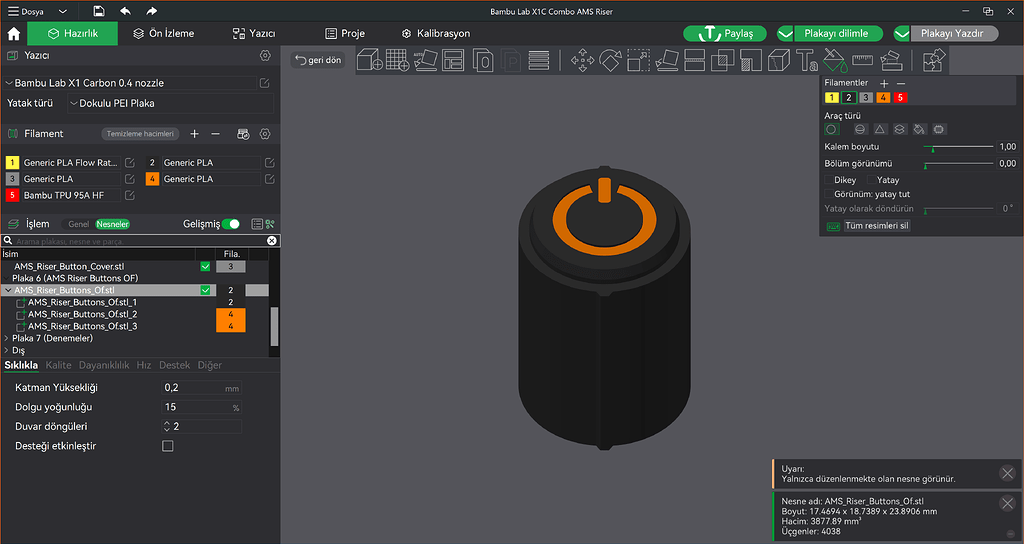Select the circle brush tool type
The height and width of the screenshot is (544, 1024).
(x=831, y=129)
